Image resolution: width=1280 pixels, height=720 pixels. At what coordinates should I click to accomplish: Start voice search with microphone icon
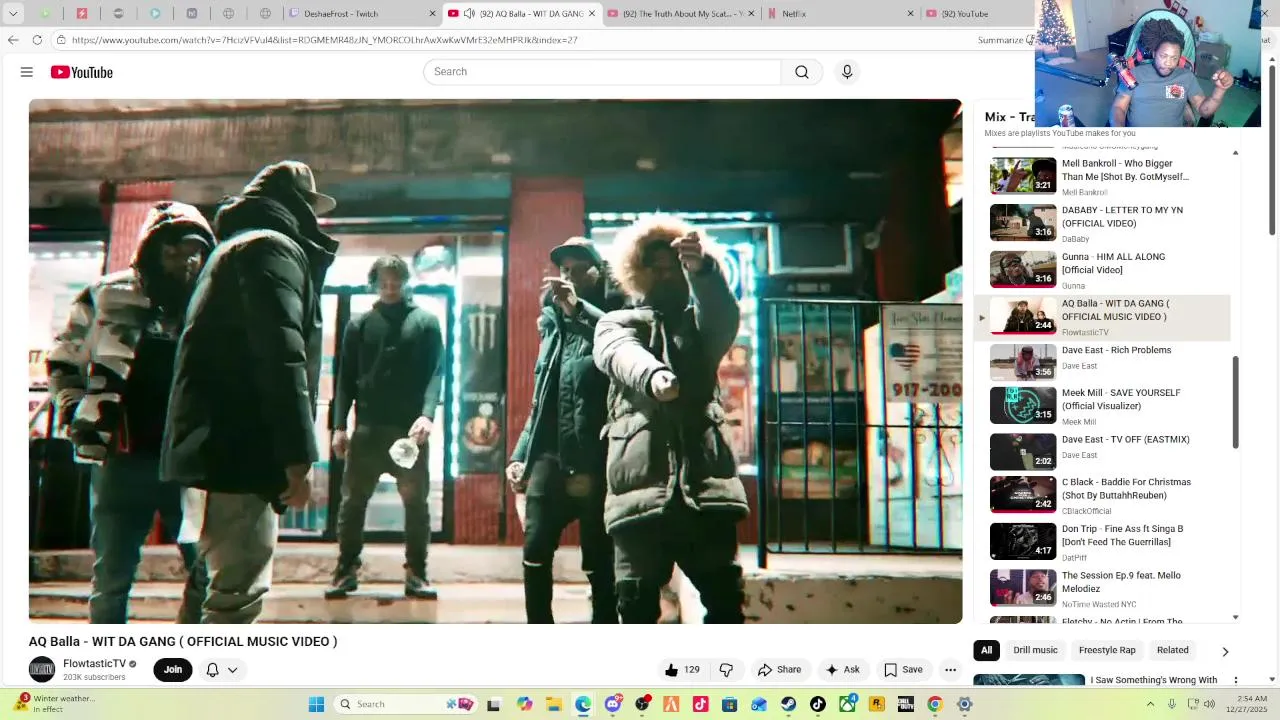[847, 72]
